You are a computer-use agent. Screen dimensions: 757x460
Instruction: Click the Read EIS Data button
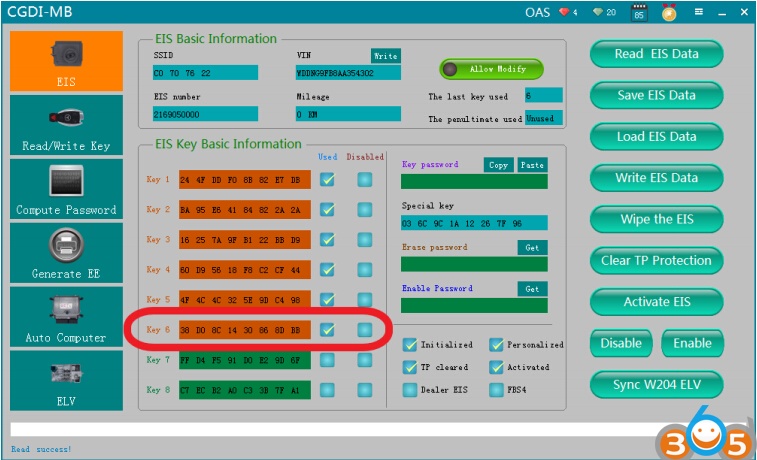(x=656, y=54)
